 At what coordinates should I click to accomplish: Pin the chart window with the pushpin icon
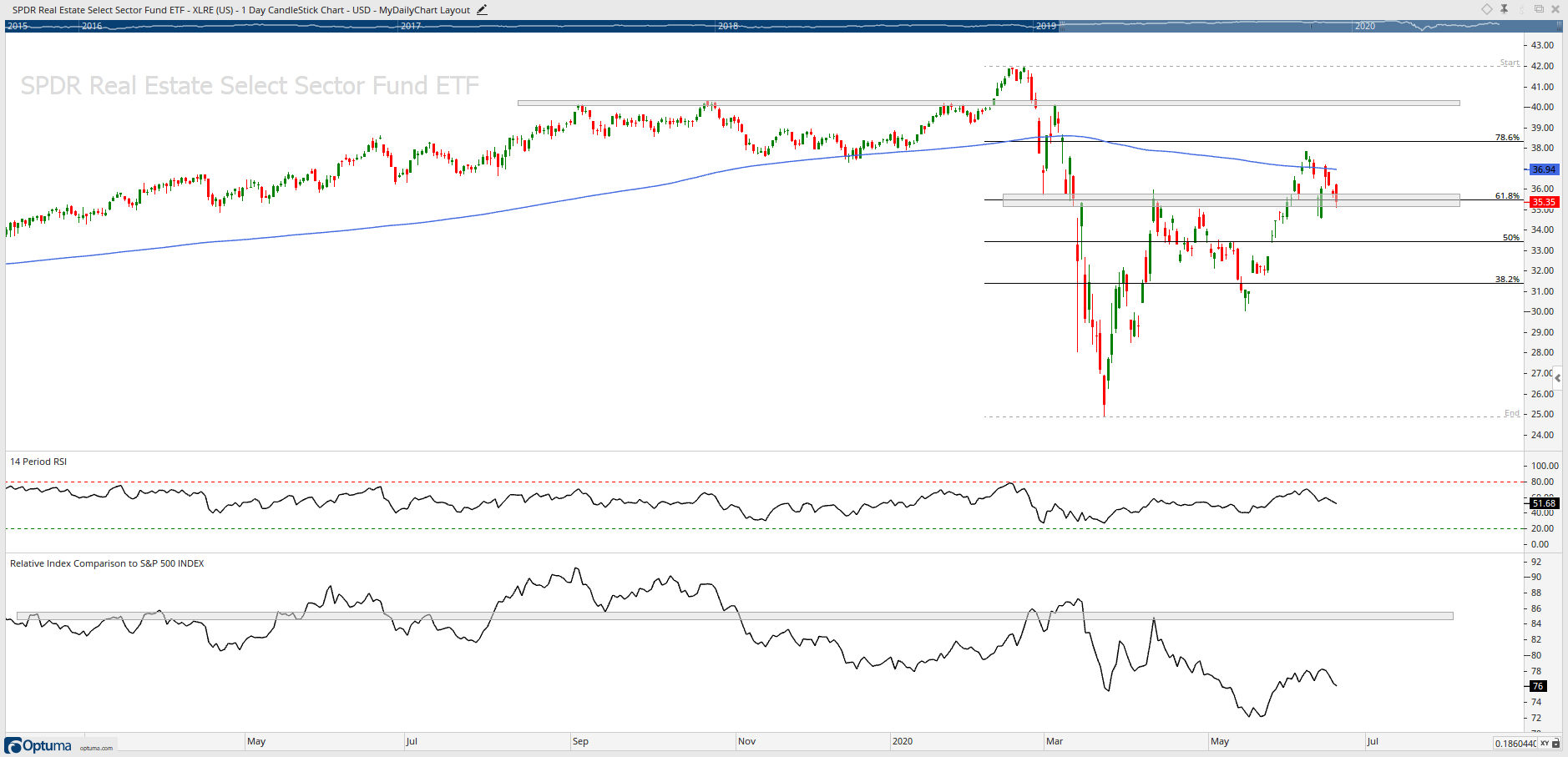1505,9
